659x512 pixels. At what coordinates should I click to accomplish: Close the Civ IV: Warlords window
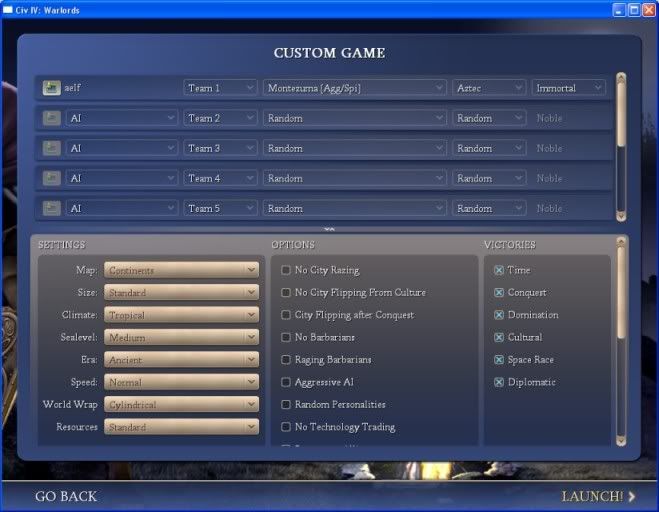[649, 10]
